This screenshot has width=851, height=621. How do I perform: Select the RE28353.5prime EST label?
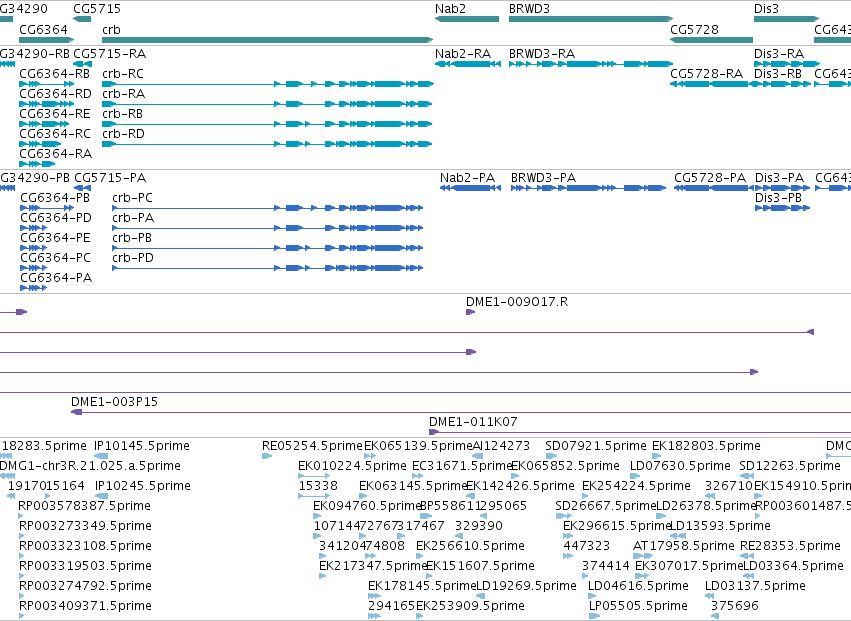coord(790,546)
